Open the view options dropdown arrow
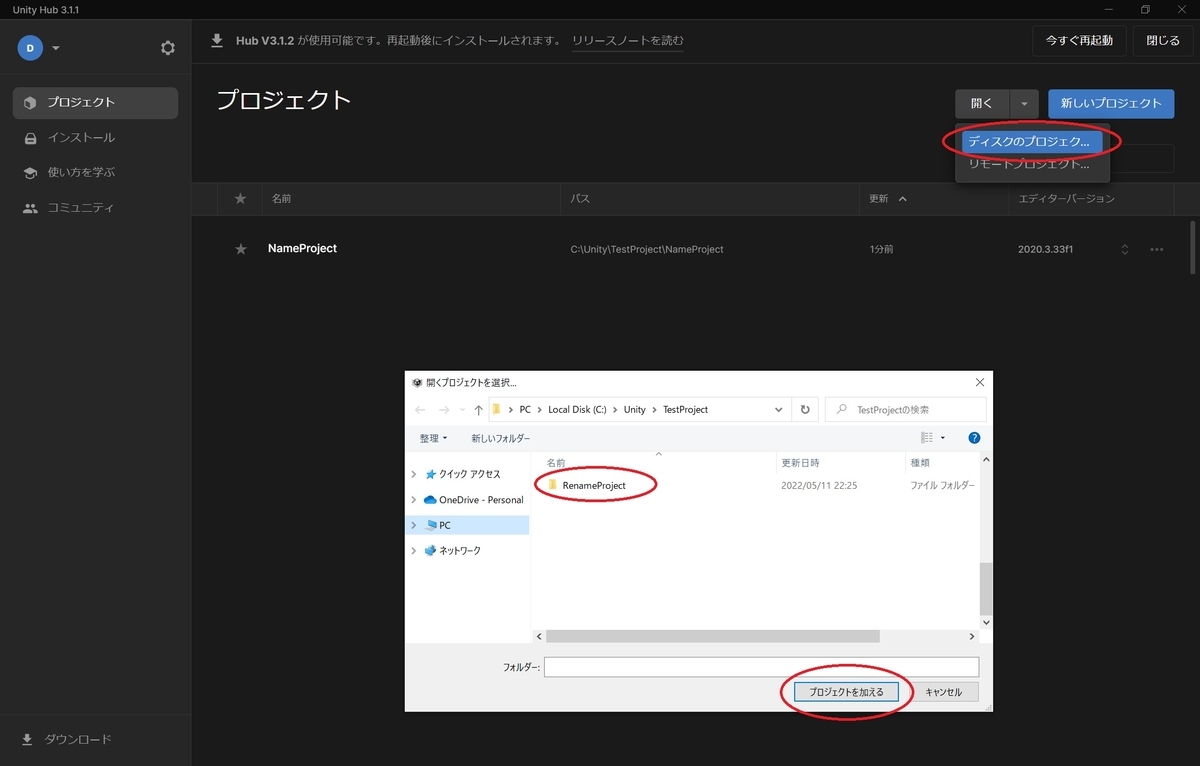 tap(943, 438)
